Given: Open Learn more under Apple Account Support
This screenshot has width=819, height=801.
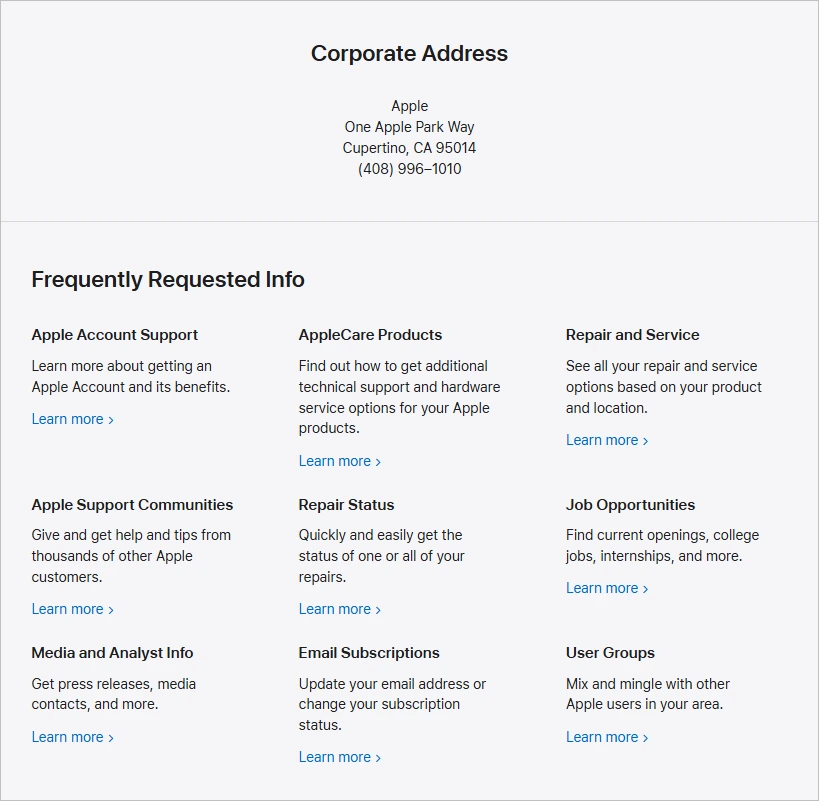Looking at the screenshot, I should pos(73,419).
